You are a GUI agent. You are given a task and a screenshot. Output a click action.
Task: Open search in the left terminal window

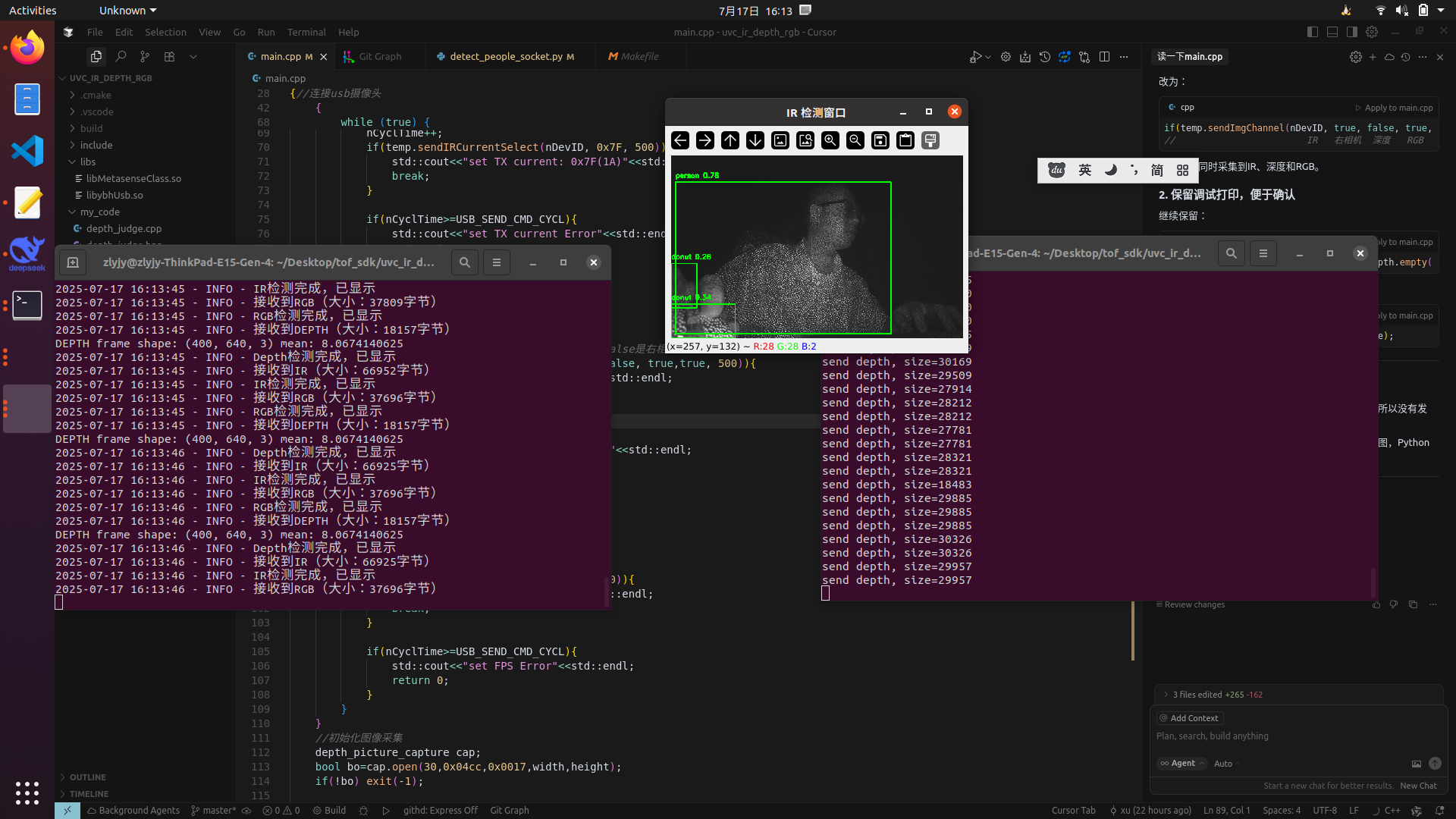tap(465, 262)
